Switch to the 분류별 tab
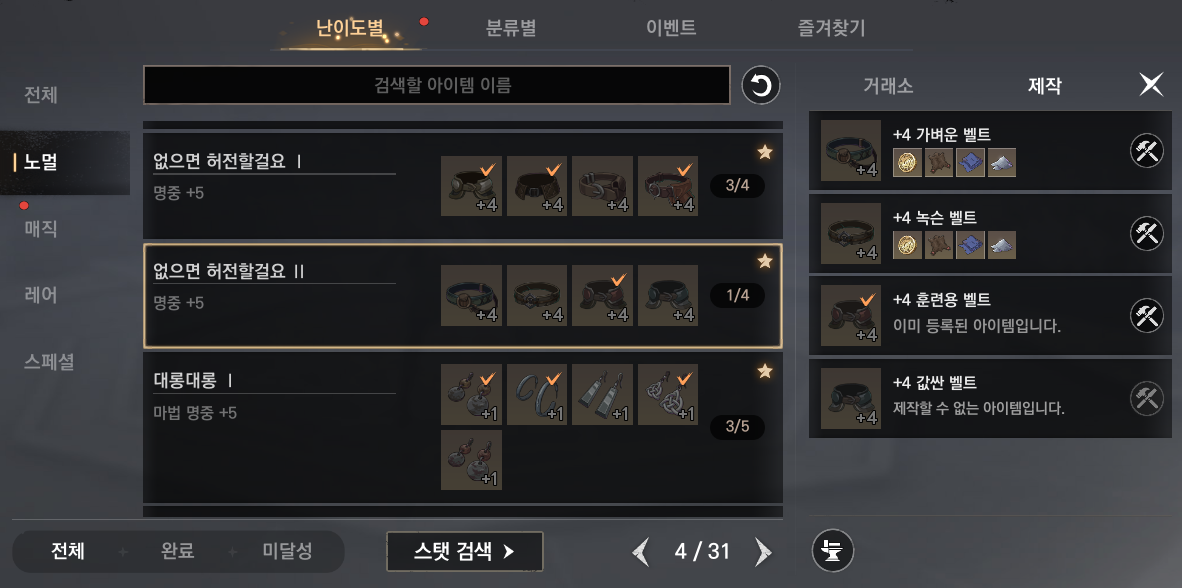The height and width of the screenshot is (588, 1182). pos(511,29)
